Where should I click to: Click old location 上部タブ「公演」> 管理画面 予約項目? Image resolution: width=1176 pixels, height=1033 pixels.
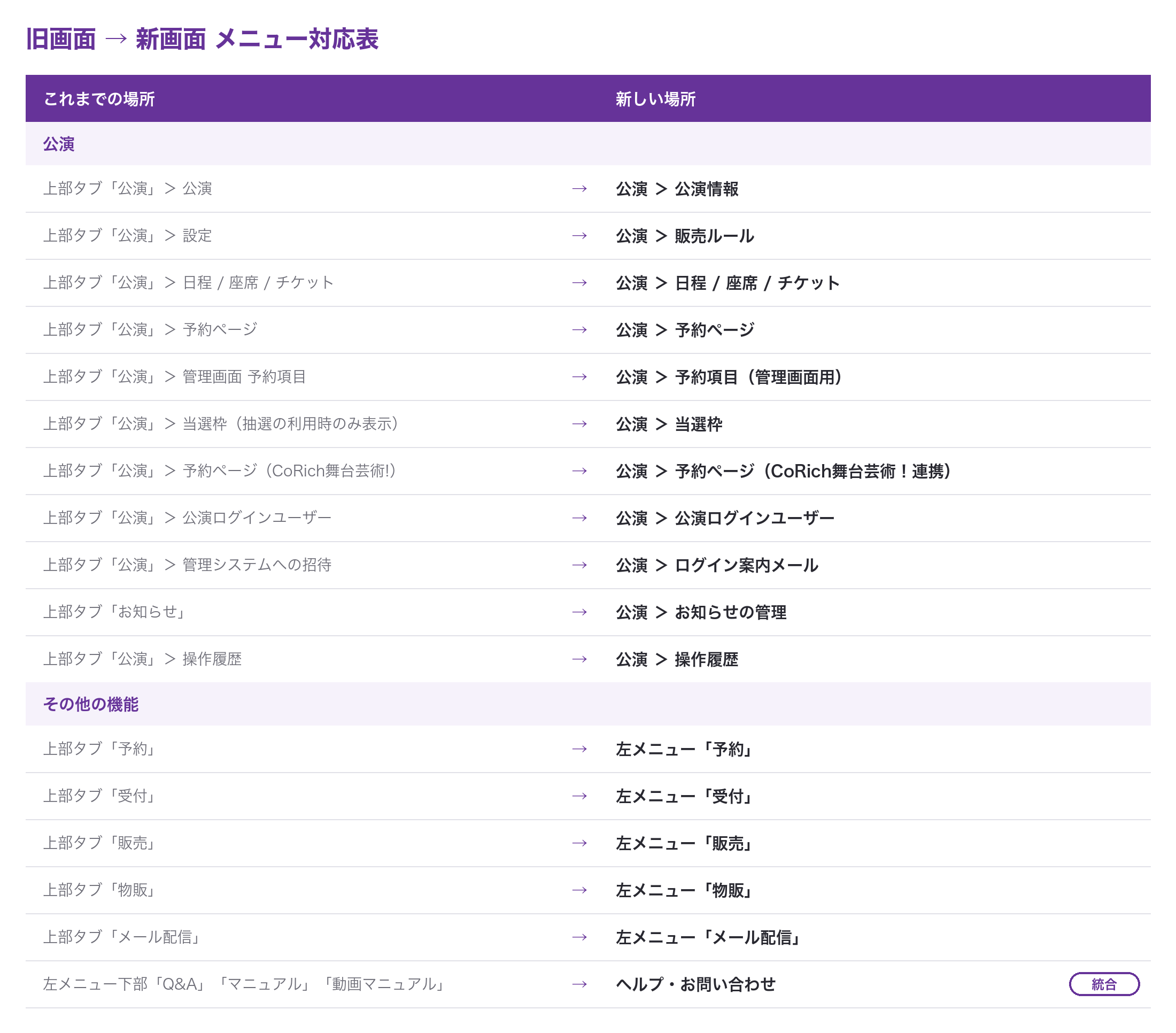pyautogui.click(x=174, y=377)
